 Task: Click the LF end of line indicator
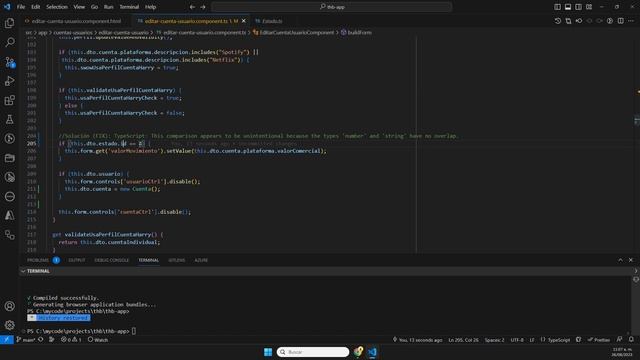532,340
